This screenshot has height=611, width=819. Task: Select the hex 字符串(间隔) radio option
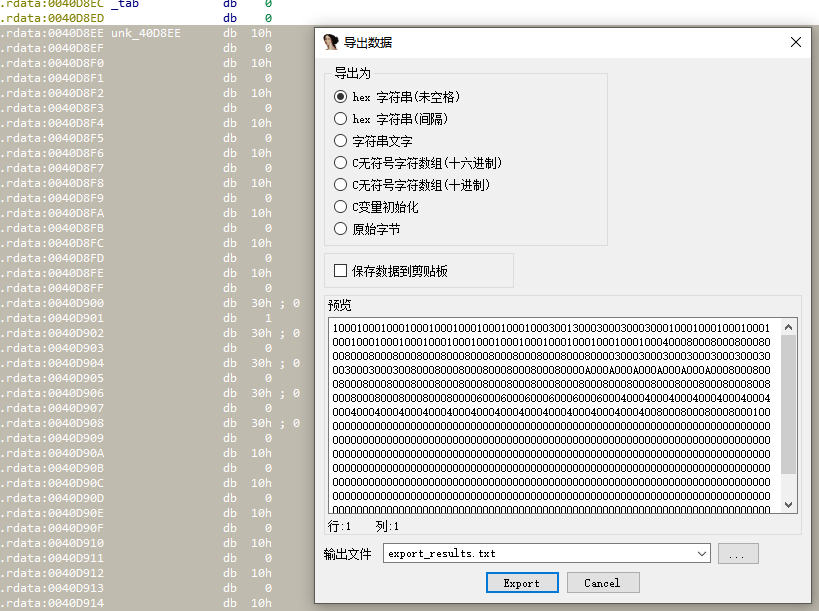341,119
